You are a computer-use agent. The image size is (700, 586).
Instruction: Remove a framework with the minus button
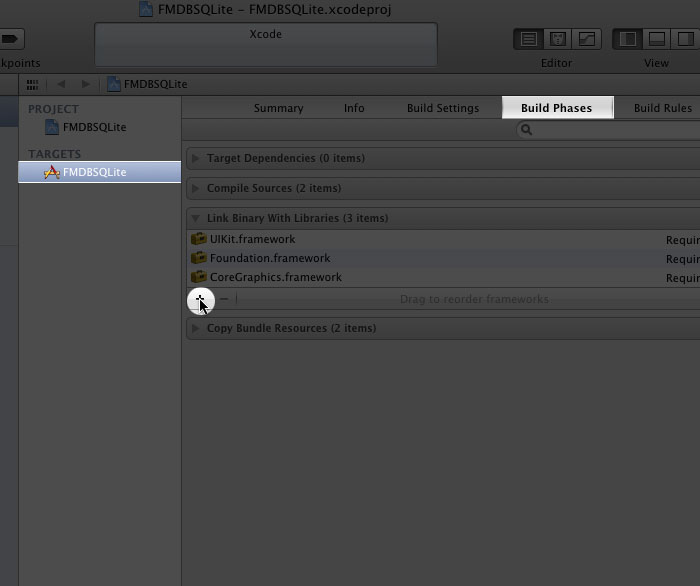(224, 299)
